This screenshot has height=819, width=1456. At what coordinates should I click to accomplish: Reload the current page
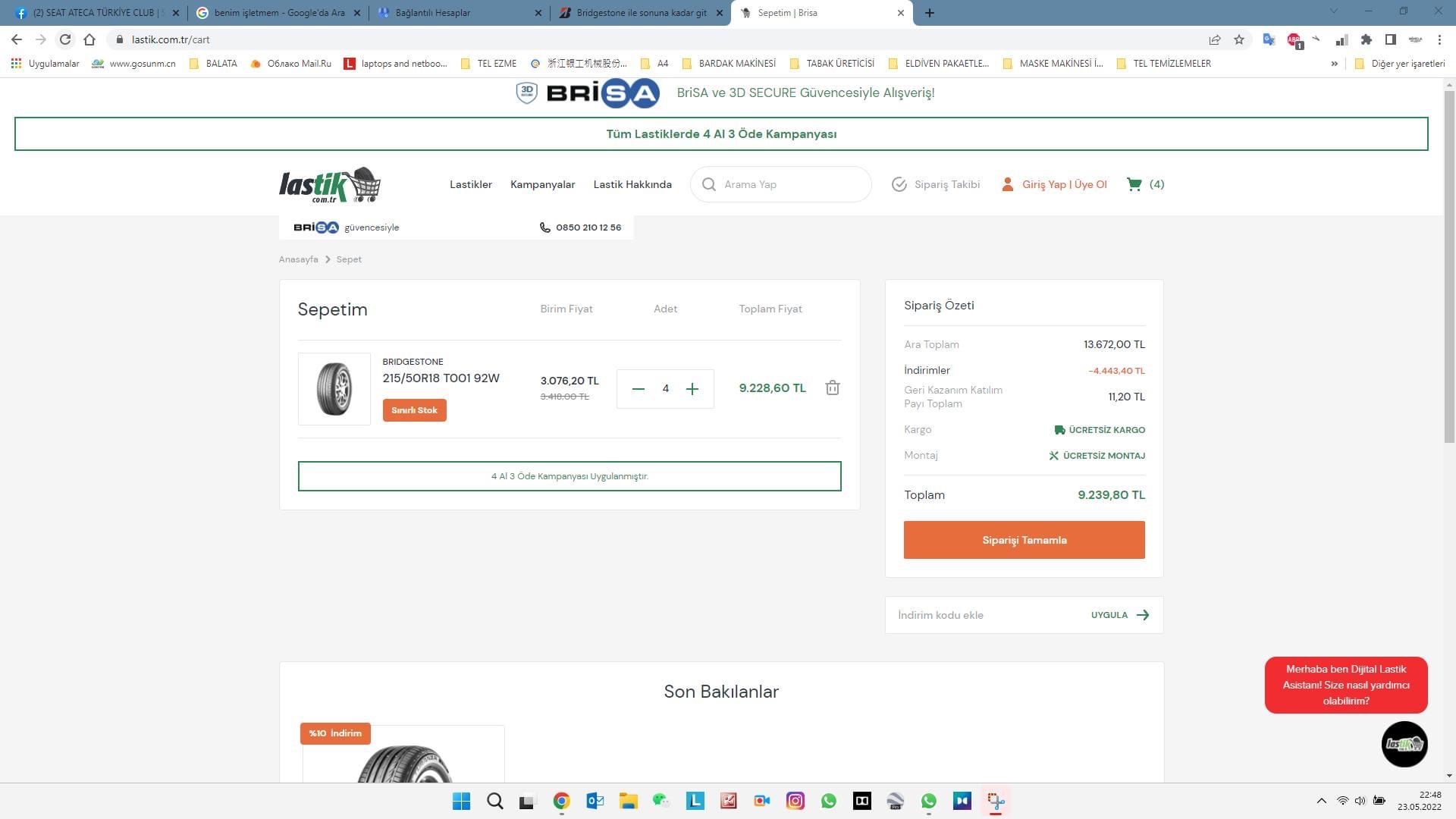pos(65,39)
